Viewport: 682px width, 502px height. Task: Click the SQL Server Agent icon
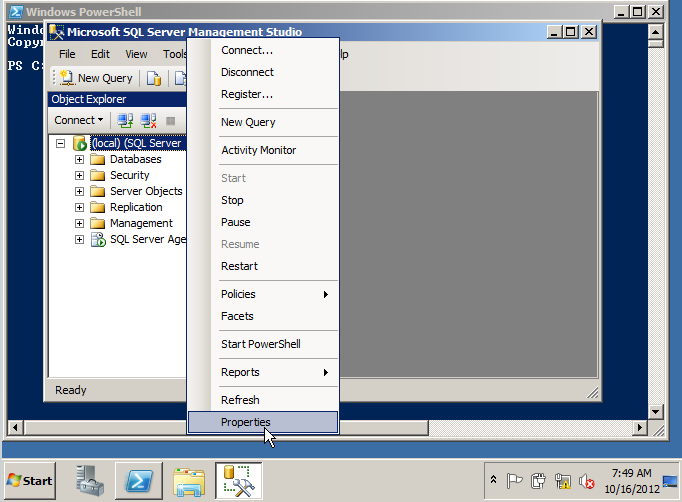[98, 239]
